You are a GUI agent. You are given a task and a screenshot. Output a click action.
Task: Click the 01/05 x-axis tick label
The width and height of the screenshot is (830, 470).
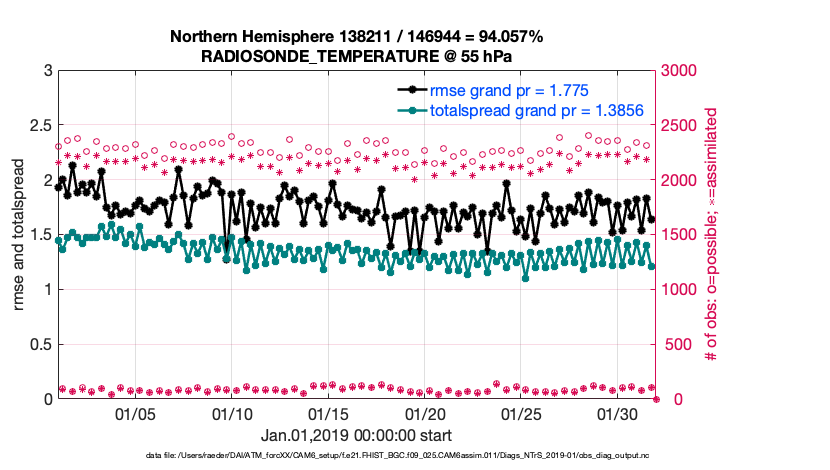136,414
